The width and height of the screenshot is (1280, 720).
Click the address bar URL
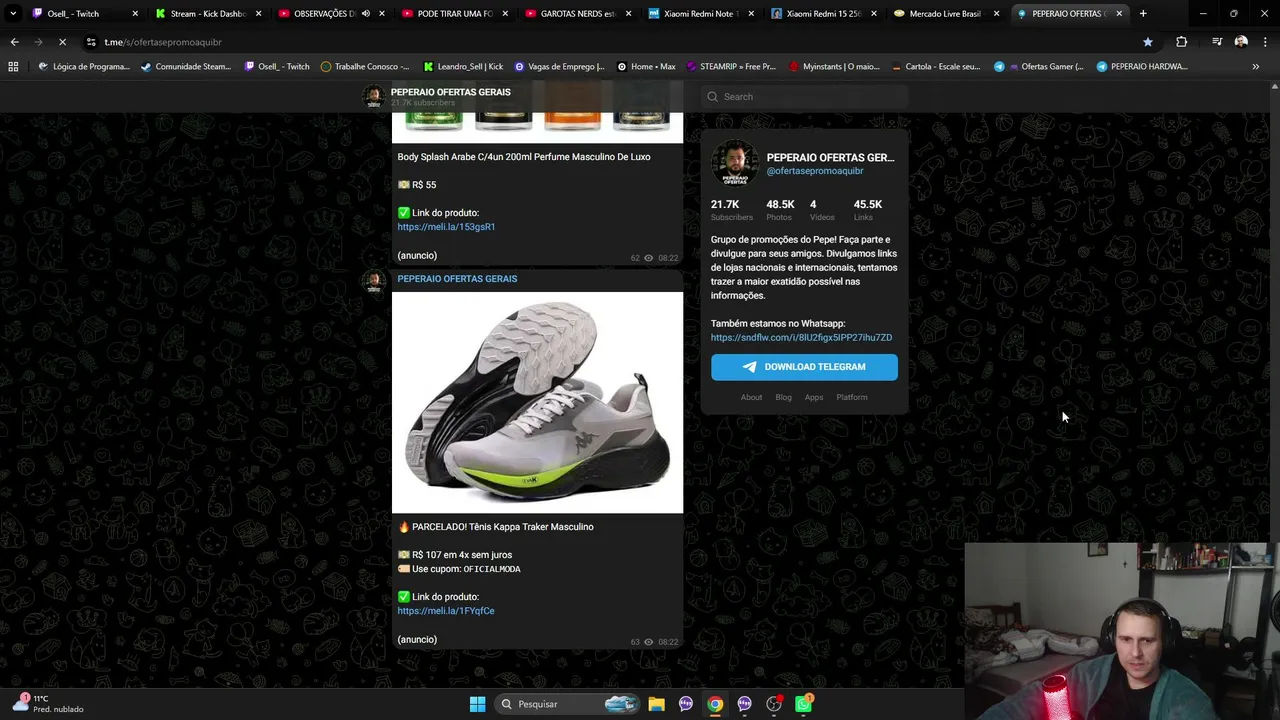(163, 42)
